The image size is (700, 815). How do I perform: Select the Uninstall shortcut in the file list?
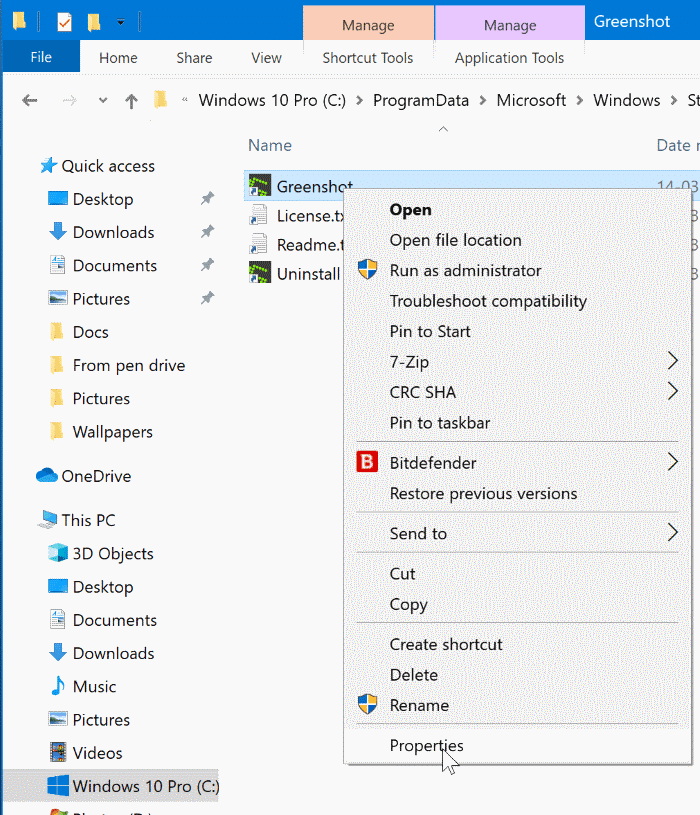294,273
